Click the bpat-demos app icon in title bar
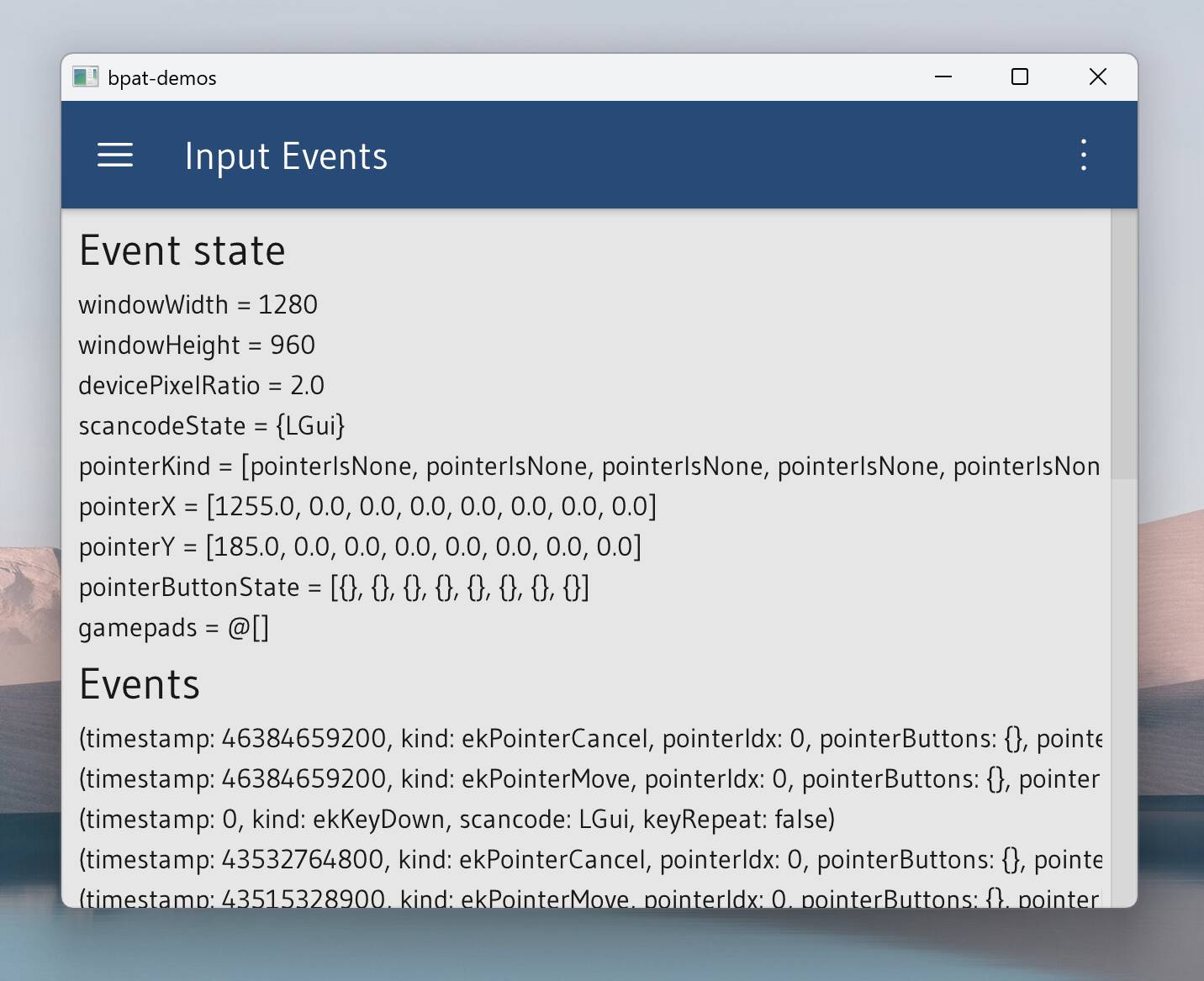Viewport: 1204px width, 981px height. (85, 77)
